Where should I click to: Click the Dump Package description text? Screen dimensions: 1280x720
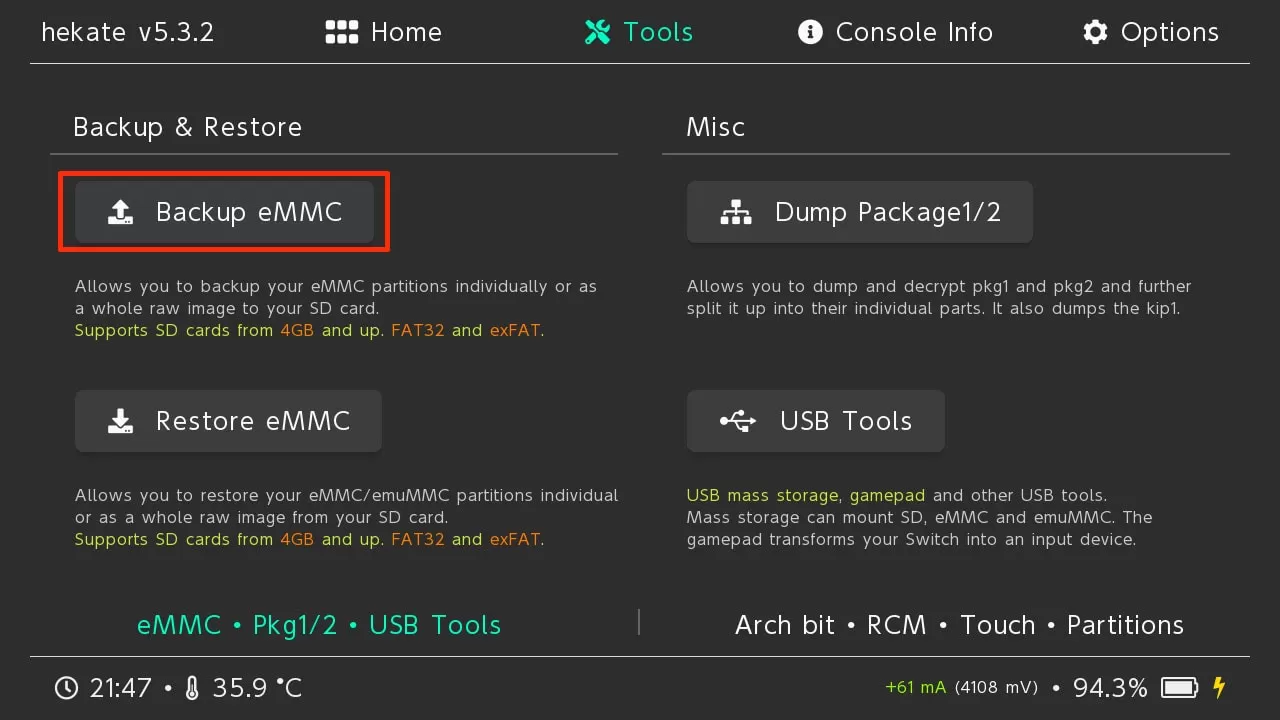tap(939, 297)
